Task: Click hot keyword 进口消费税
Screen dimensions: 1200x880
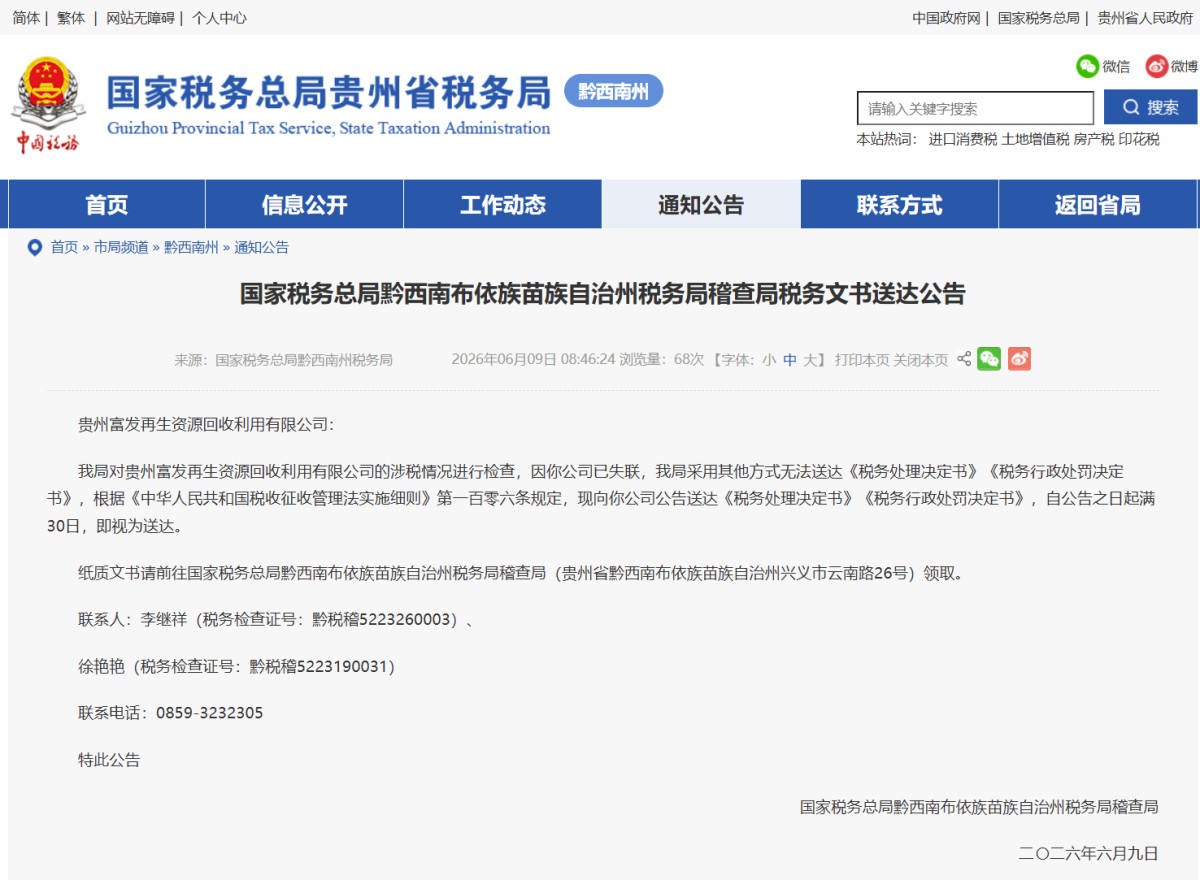Action: [963, 140]
